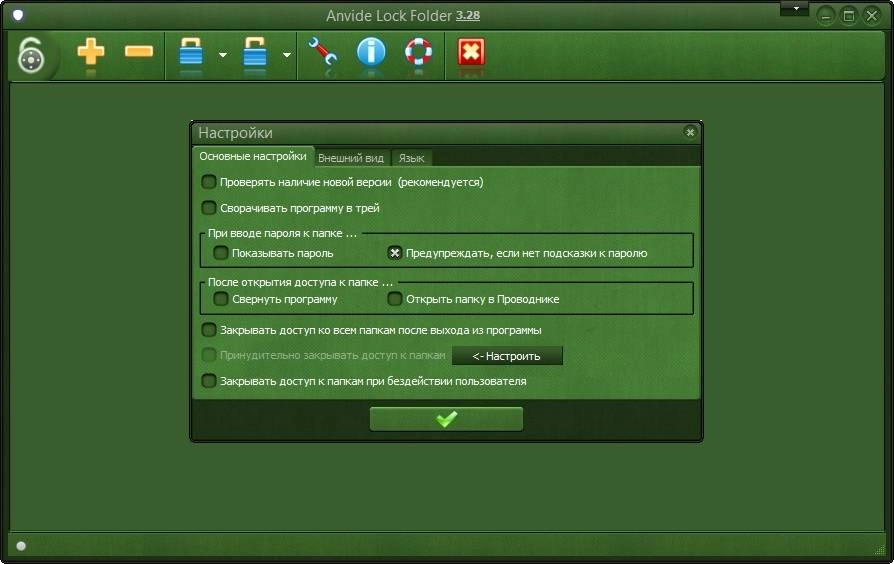Viewport: 894px width, 564px height.
Task: Minimize the Anvide Lock Folder window
Action: (x=825, y=16)
